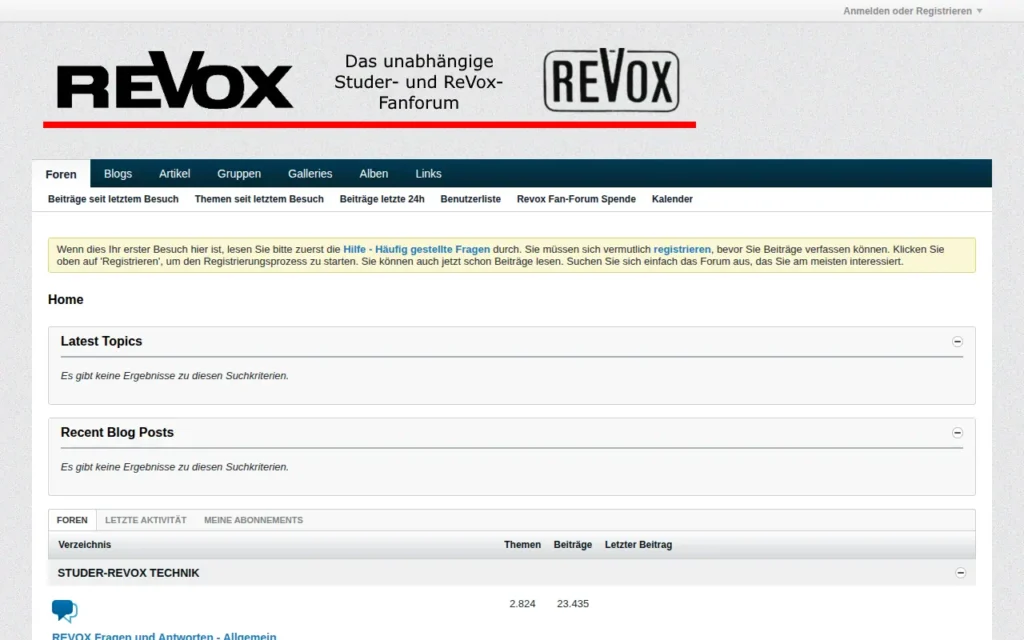Open Beiträge seit letztem Besuch
Screen dimensions: 1024x640
click(x=113, y=199)
